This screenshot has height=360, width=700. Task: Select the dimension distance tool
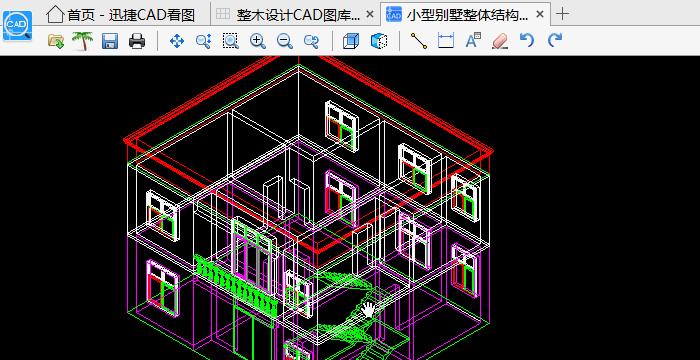[446, 41]
